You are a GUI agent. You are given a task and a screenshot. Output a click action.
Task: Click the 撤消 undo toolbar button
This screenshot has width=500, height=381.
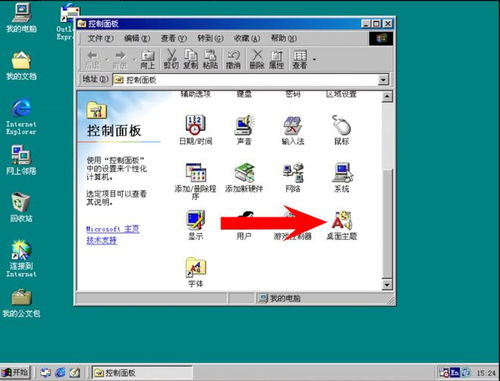(x=233, y=59)
